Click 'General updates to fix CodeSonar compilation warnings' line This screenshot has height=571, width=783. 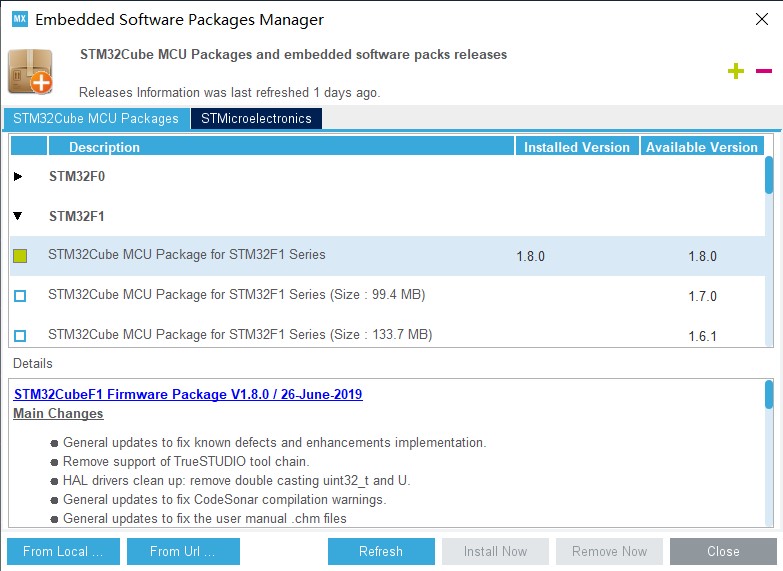pyautogui.click(x=225, y=500)
